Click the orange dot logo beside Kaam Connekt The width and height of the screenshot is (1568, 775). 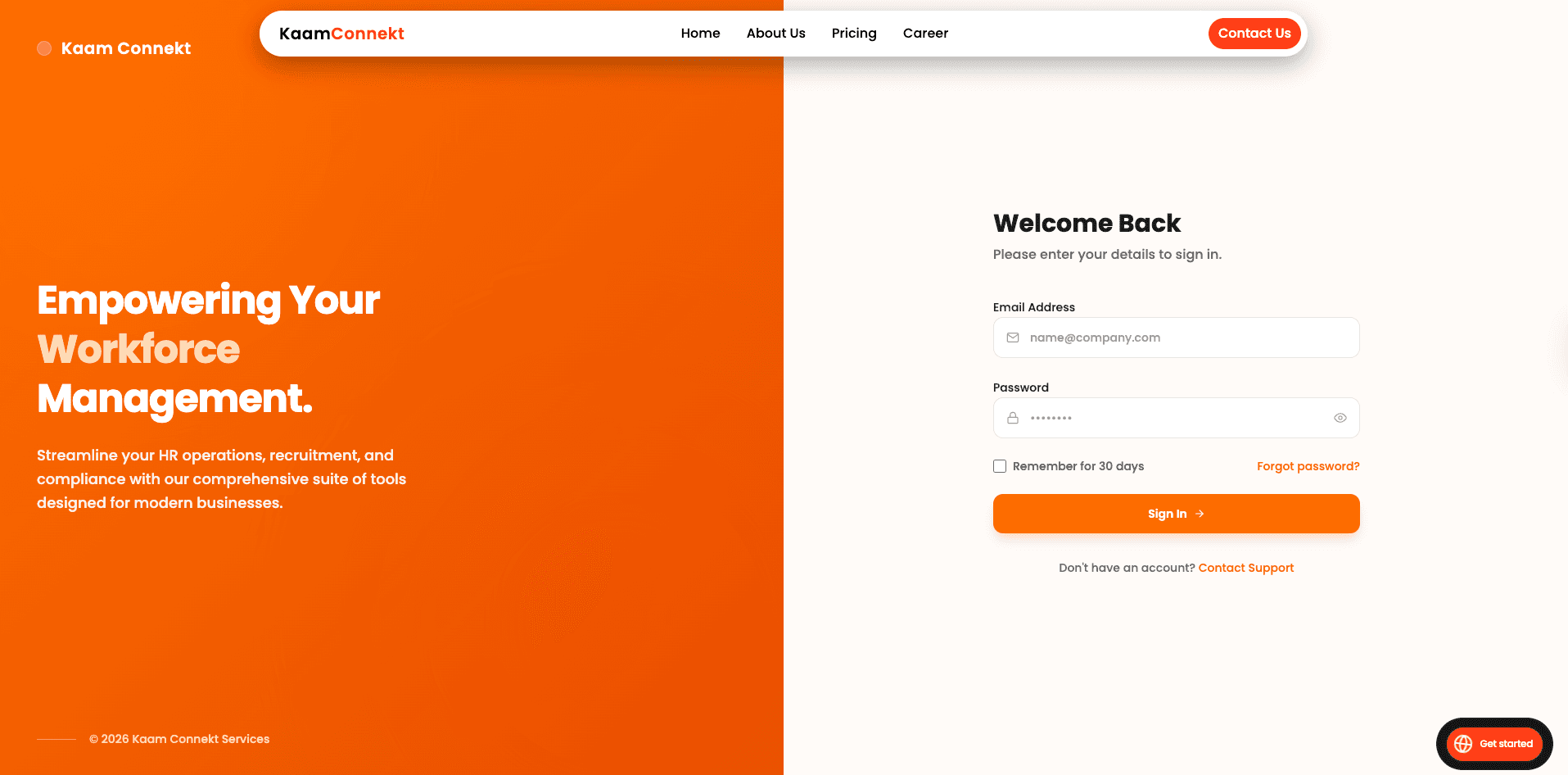click(x=44, y=48)
